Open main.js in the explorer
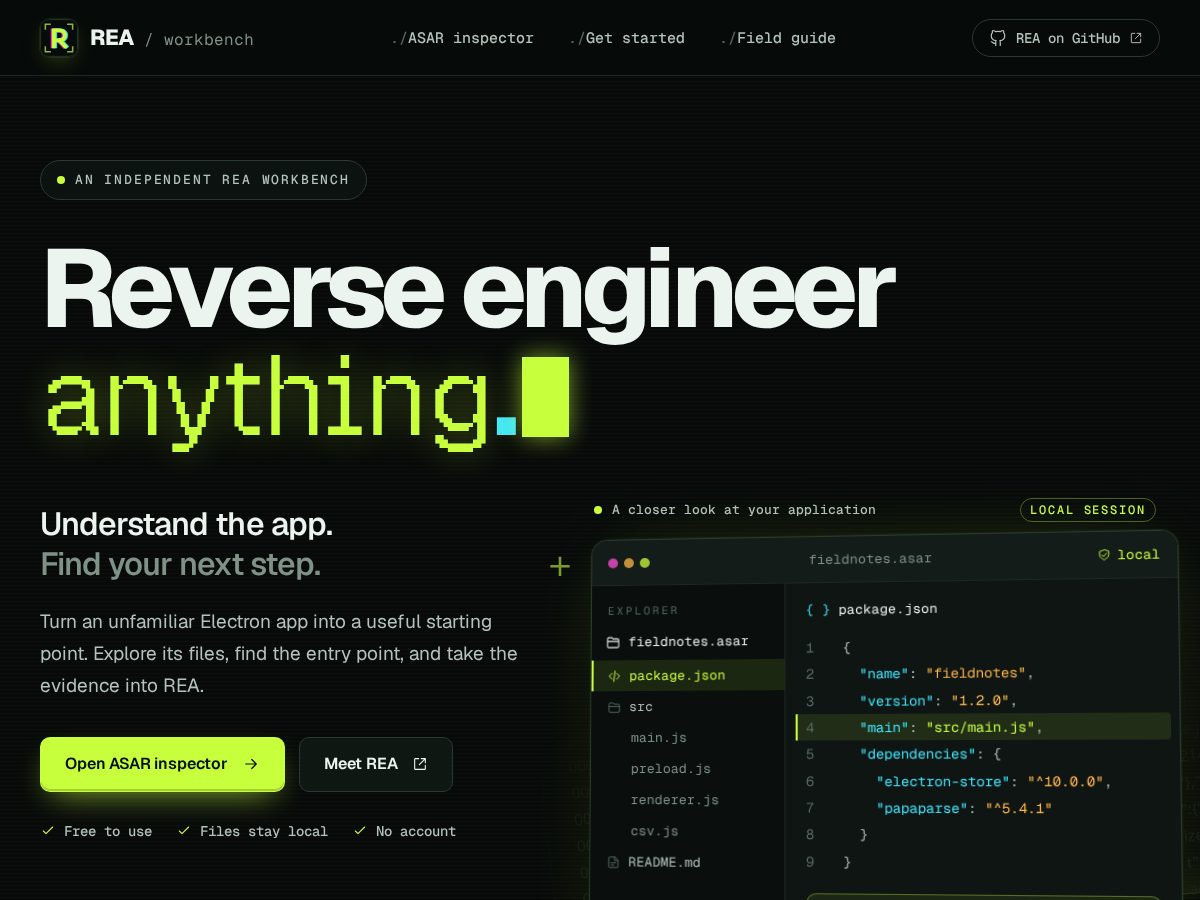1200x900 pixels. pyautogui.click(x=658, y=738)
